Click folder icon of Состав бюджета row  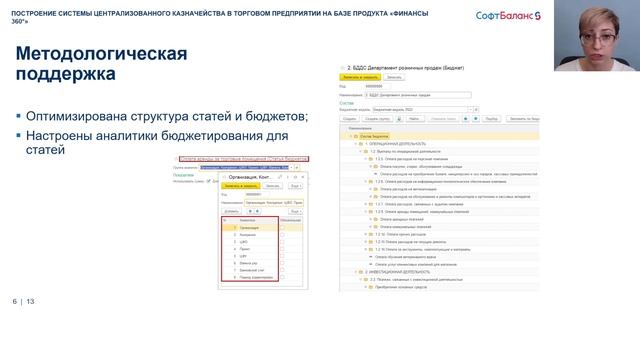click(x=356, y=136)
